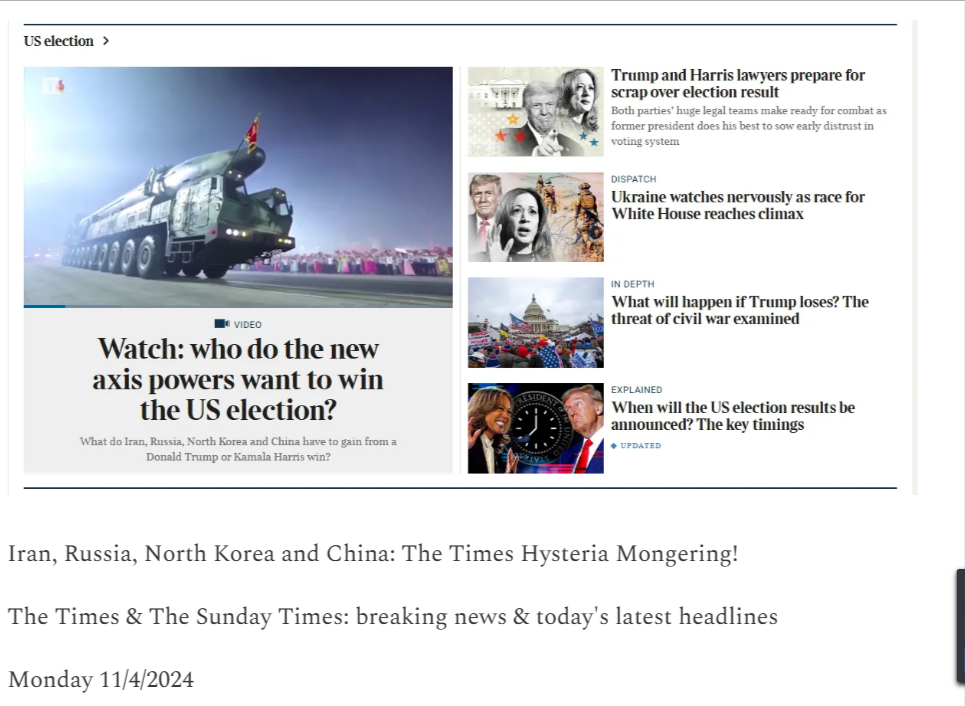Open the US election section link
The image size is (965, 706).
coord(58,41)
